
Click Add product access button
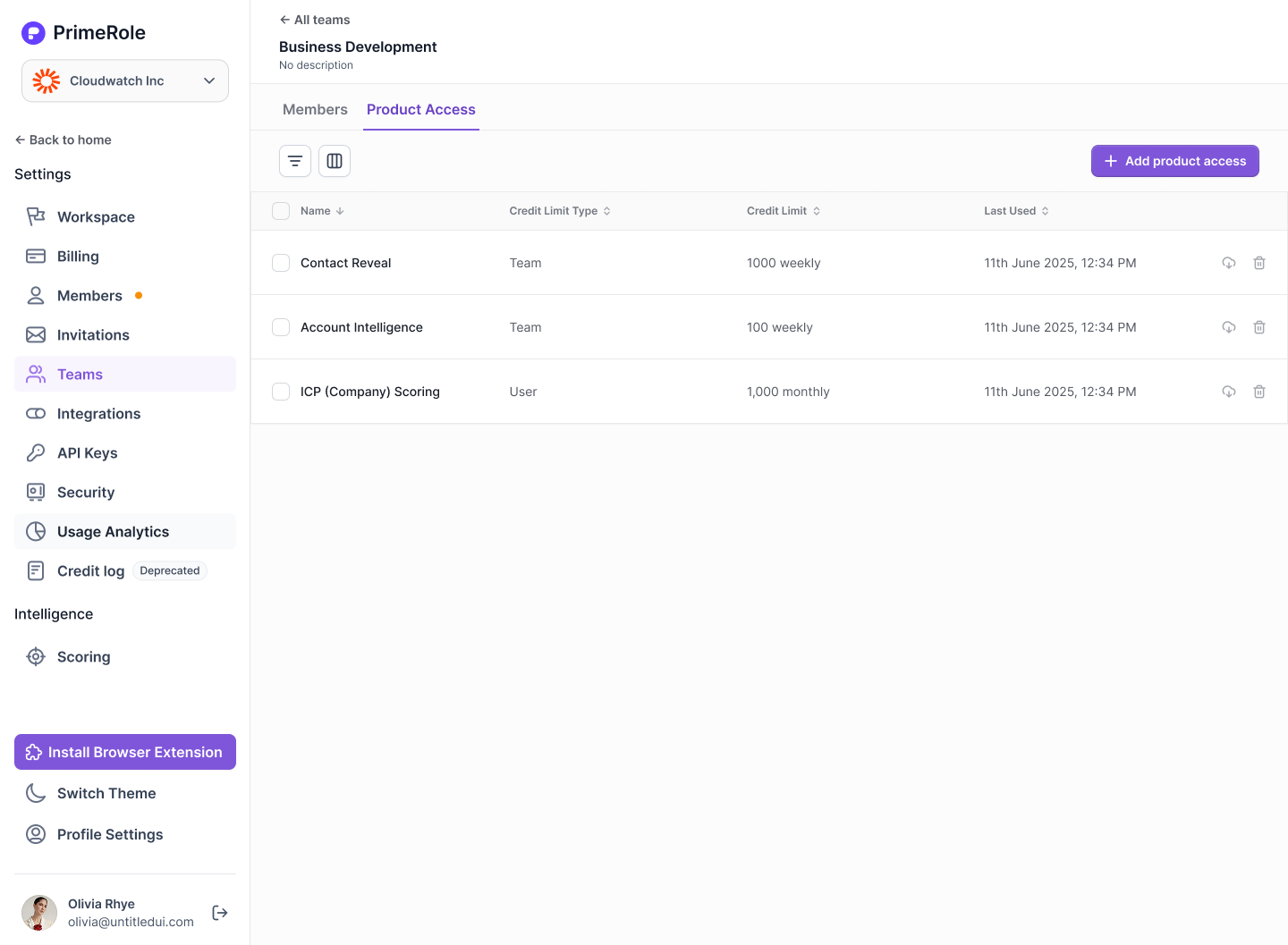pyautogui.click(x=1174, y=161)
